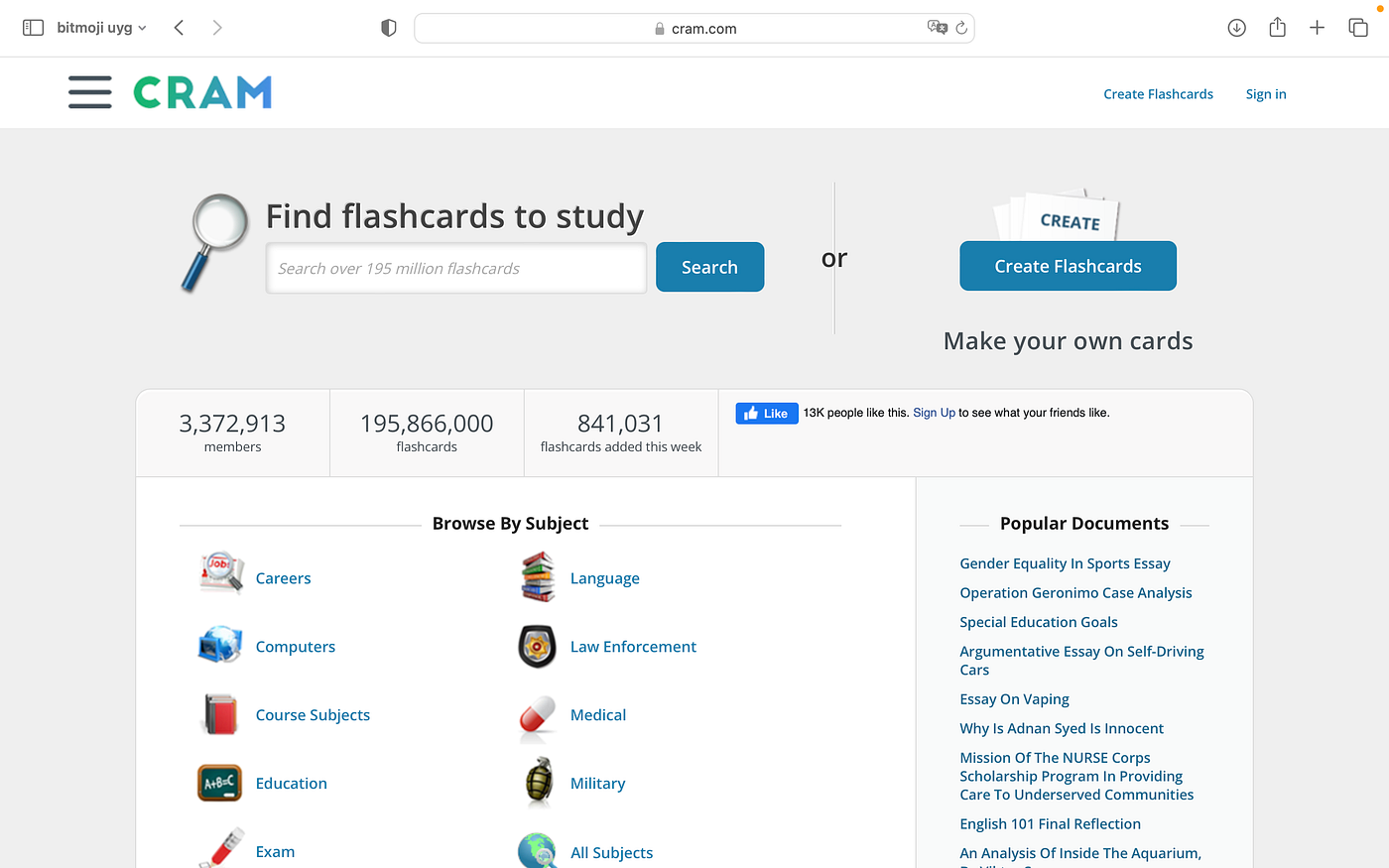The image size is (1389, 868).
Task: Open the Military subject link
Action: click(x=597, y=784)
